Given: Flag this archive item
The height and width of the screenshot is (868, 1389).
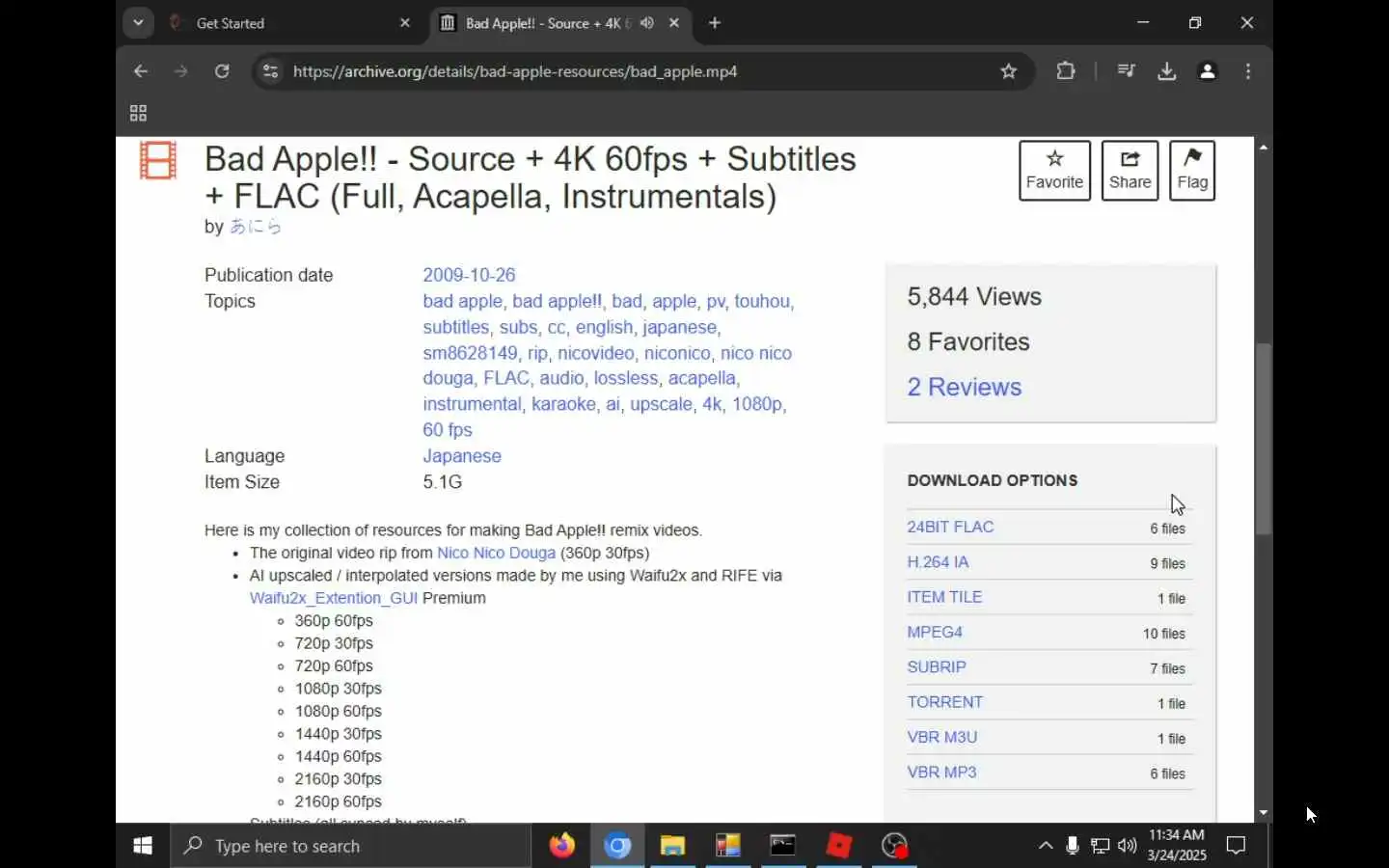Looking at the screenshot, I should [1192, 171].
